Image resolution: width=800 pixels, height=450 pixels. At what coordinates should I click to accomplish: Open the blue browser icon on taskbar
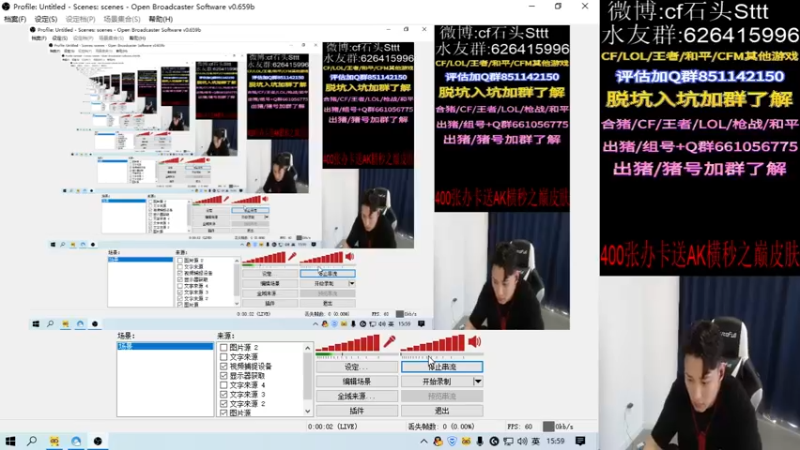(x=76, y=441)
